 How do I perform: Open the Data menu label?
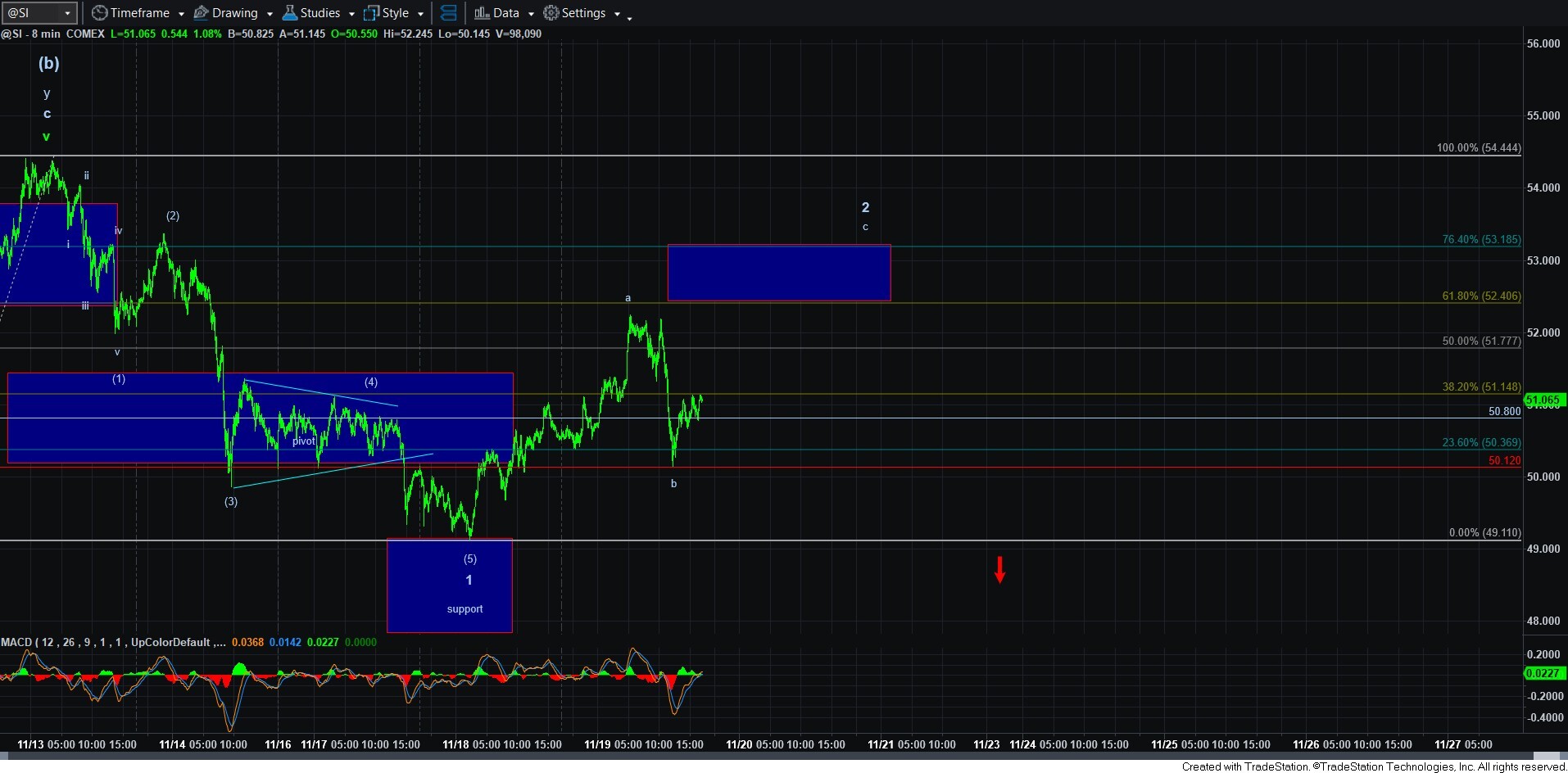505,13
